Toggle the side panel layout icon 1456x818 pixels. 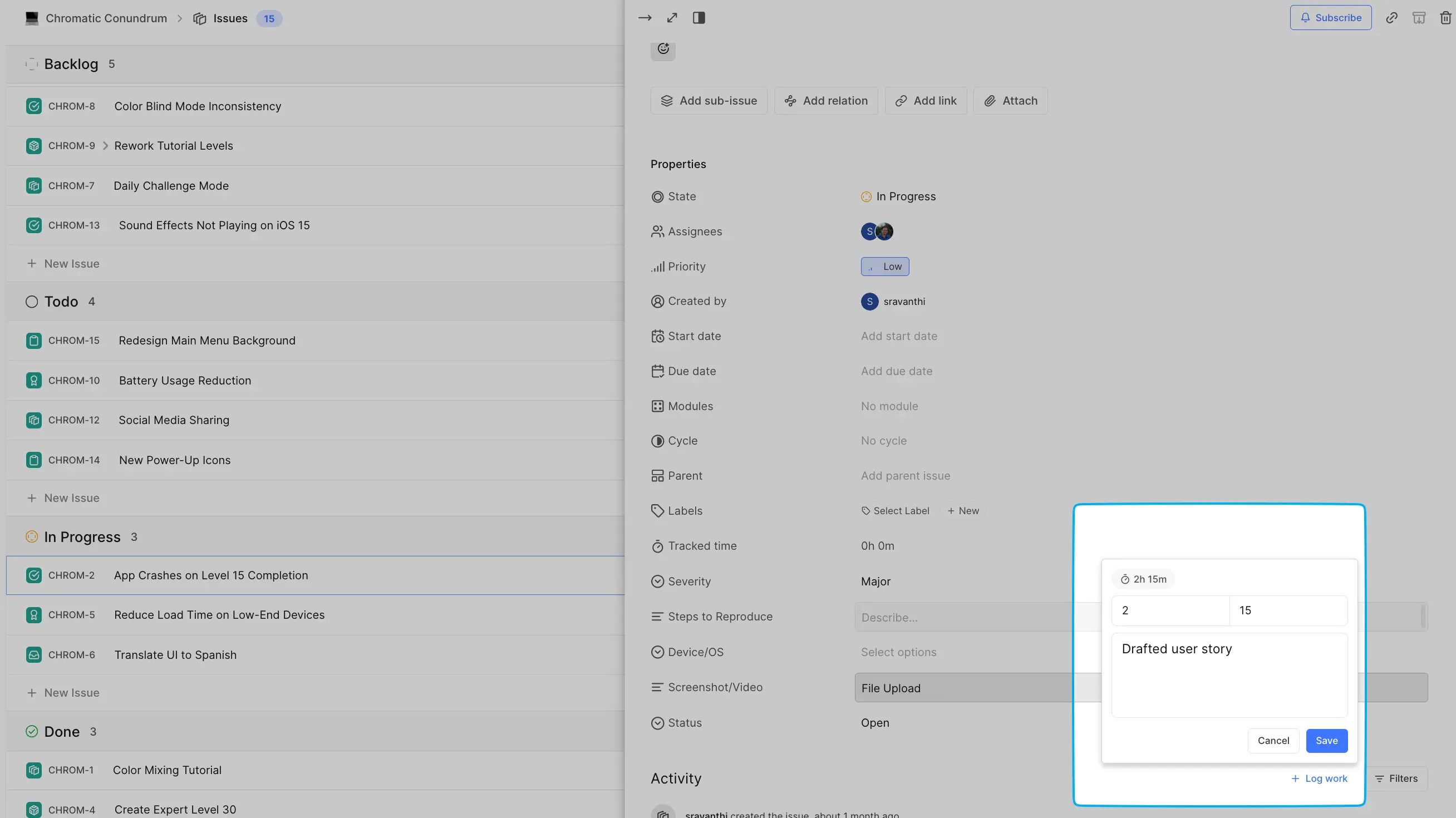coord(699,17)
